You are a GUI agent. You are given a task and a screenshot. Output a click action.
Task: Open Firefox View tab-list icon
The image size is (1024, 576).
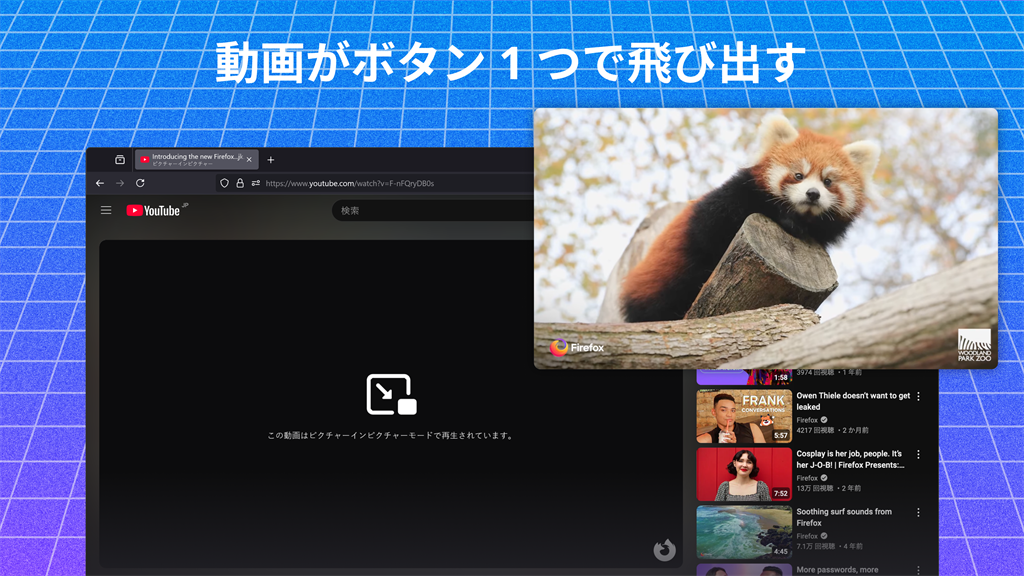click(x=120, y=159)
